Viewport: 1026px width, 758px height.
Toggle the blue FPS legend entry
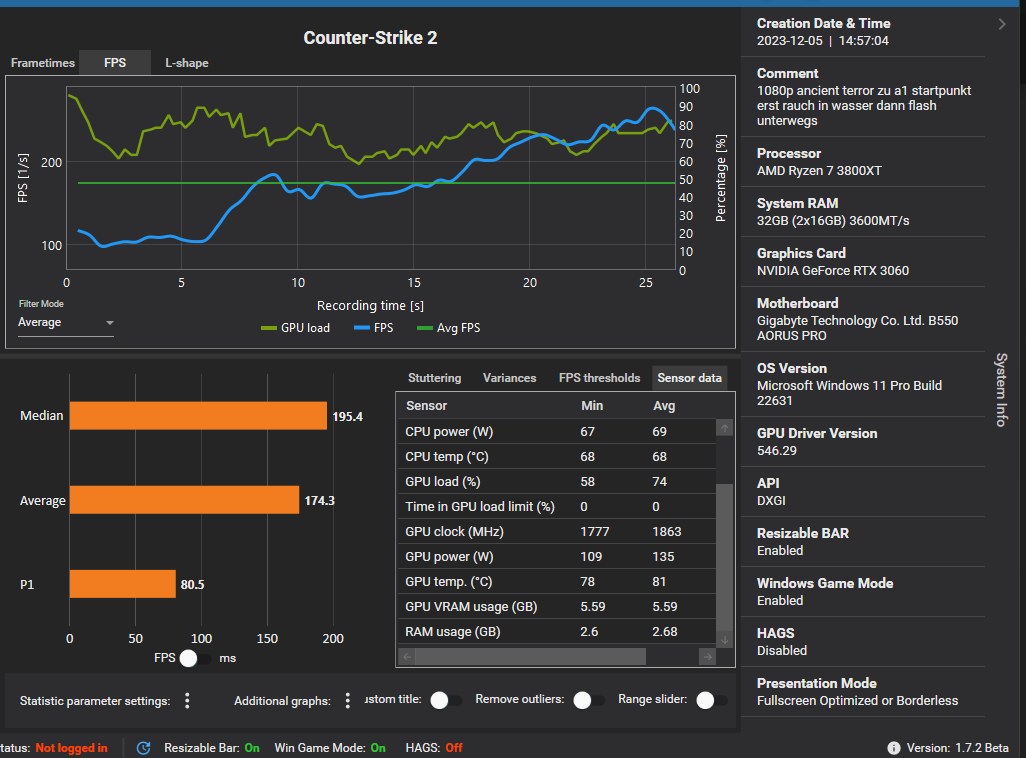[374, 328]
